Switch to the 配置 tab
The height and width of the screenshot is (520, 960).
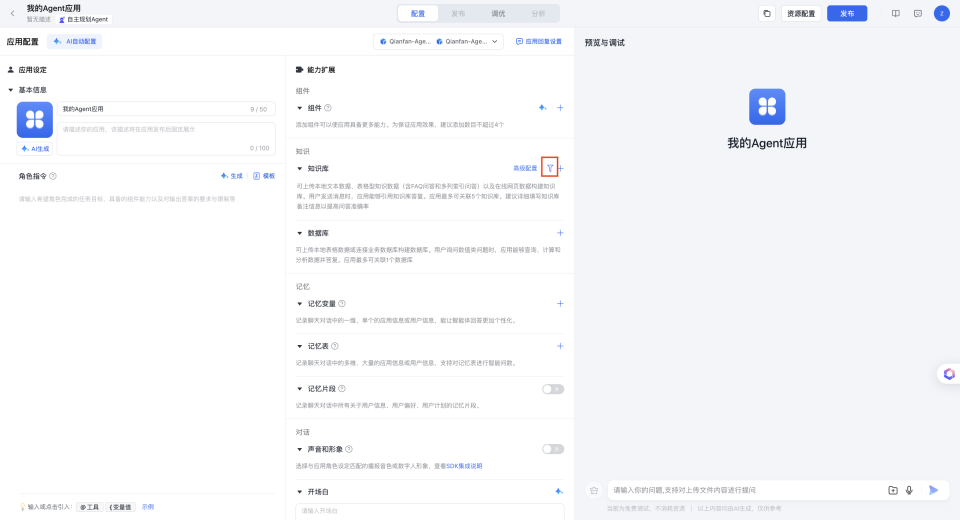click(x=418, y=13)
